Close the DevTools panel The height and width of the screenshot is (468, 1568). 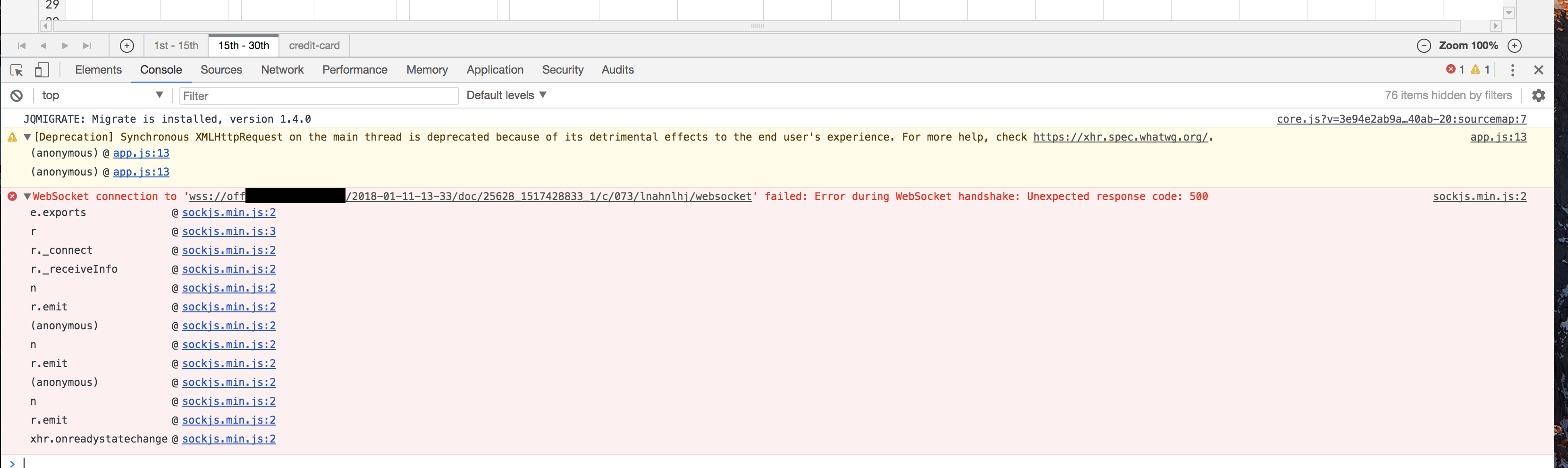click(x=1538, y=70)
